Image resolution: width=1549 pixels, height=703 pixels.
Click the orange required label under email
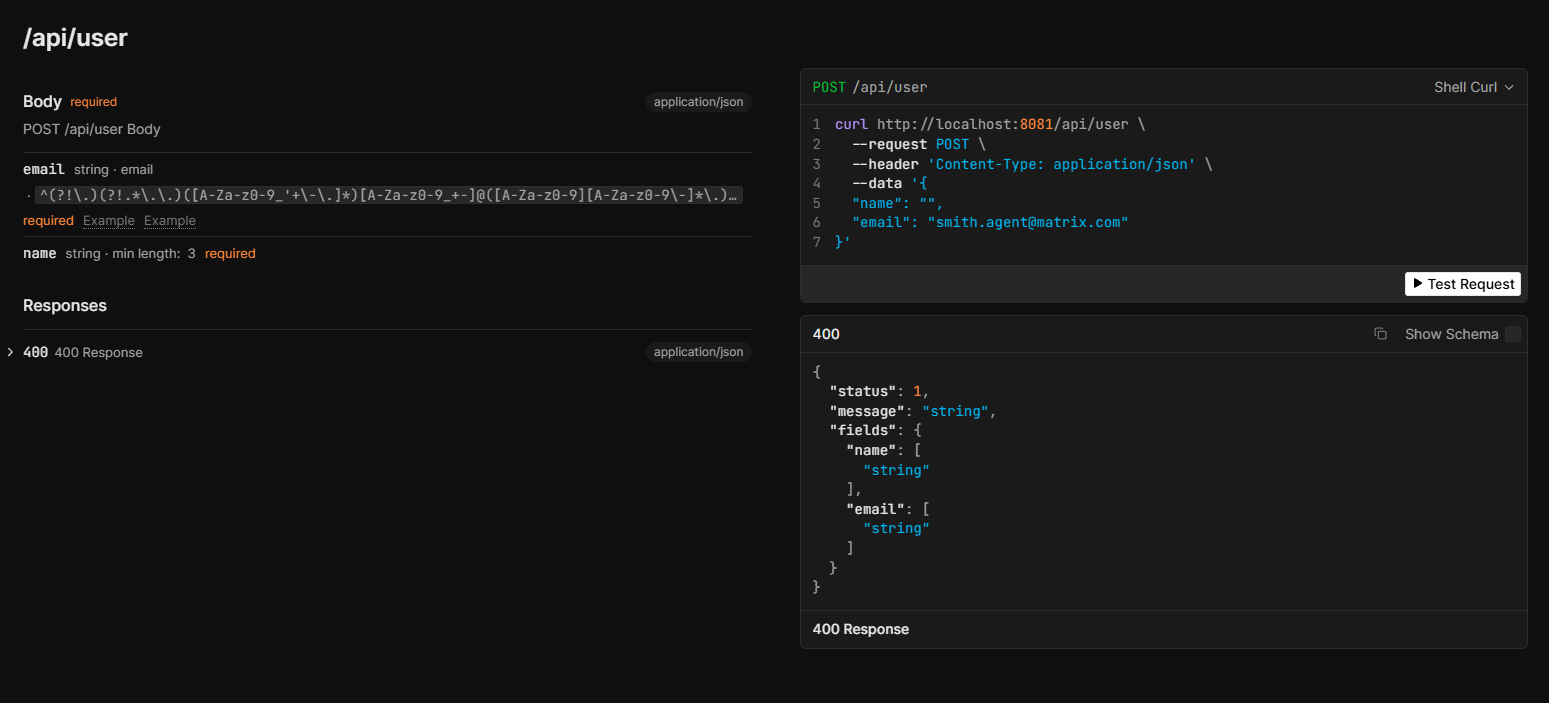click(48, 220)
